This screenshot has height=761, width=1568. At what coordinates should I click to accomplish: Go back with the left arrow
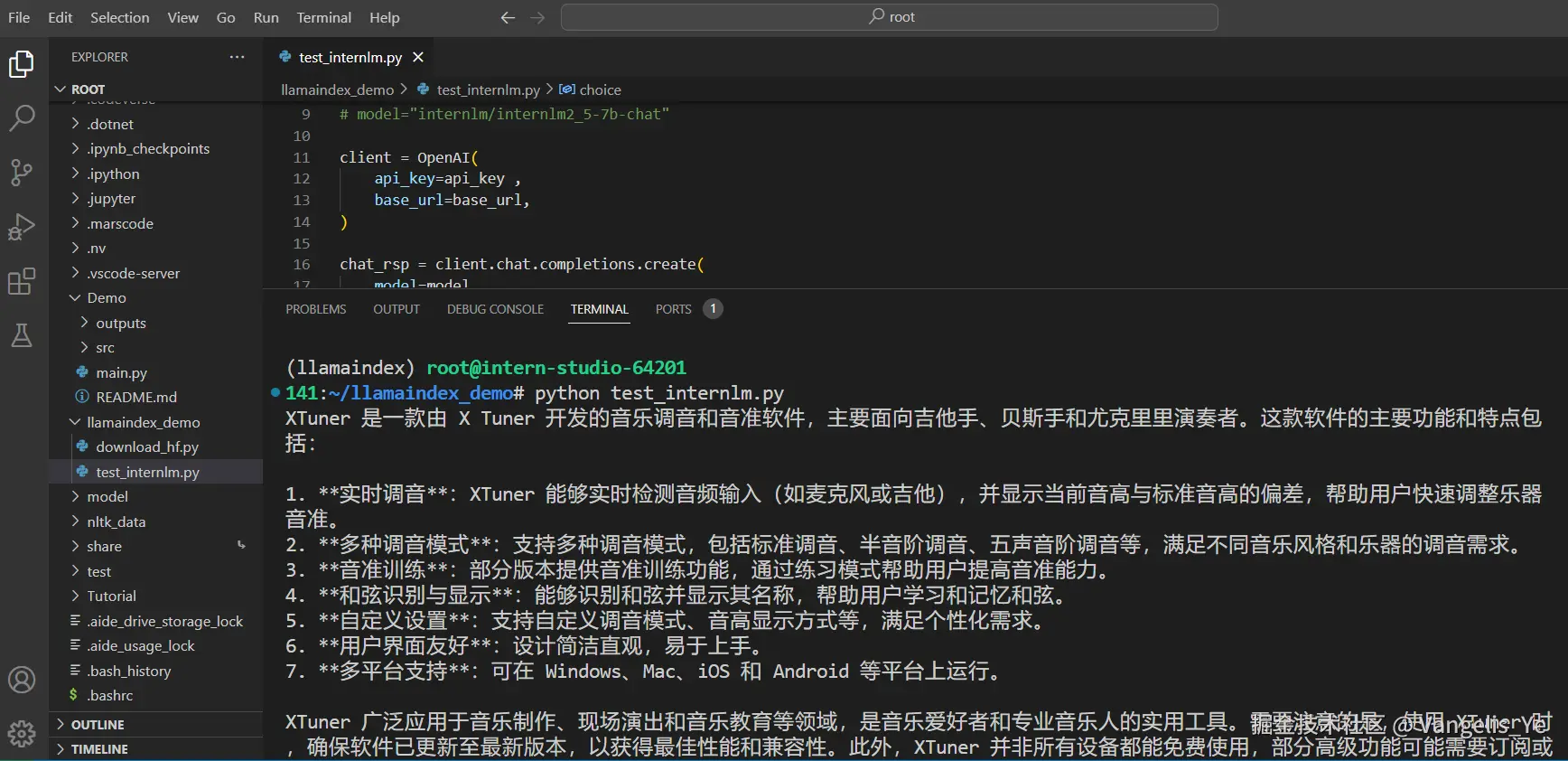(508, 17)
